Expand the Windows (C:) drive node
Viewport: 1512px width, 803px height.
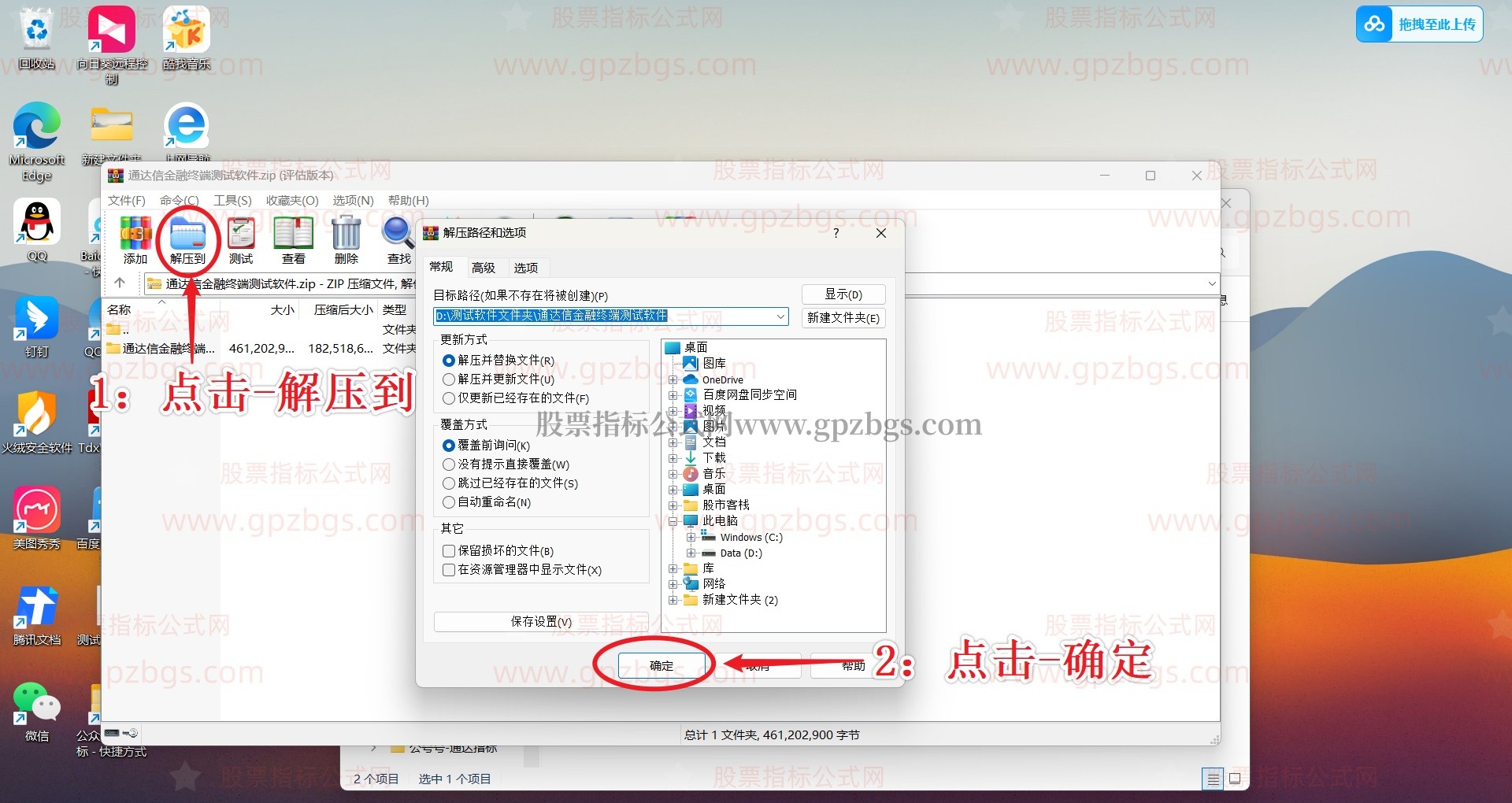point(691,537)
